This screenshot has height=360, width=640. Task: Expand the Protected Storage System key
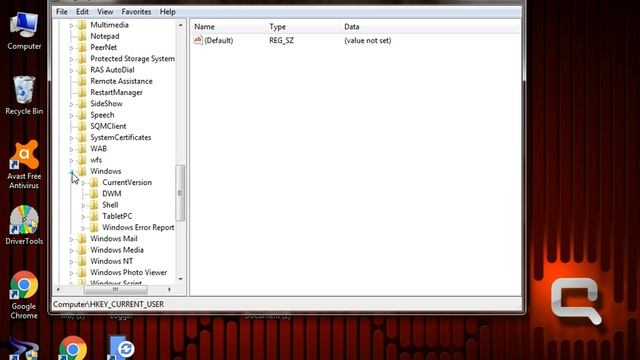click(71, 59)
